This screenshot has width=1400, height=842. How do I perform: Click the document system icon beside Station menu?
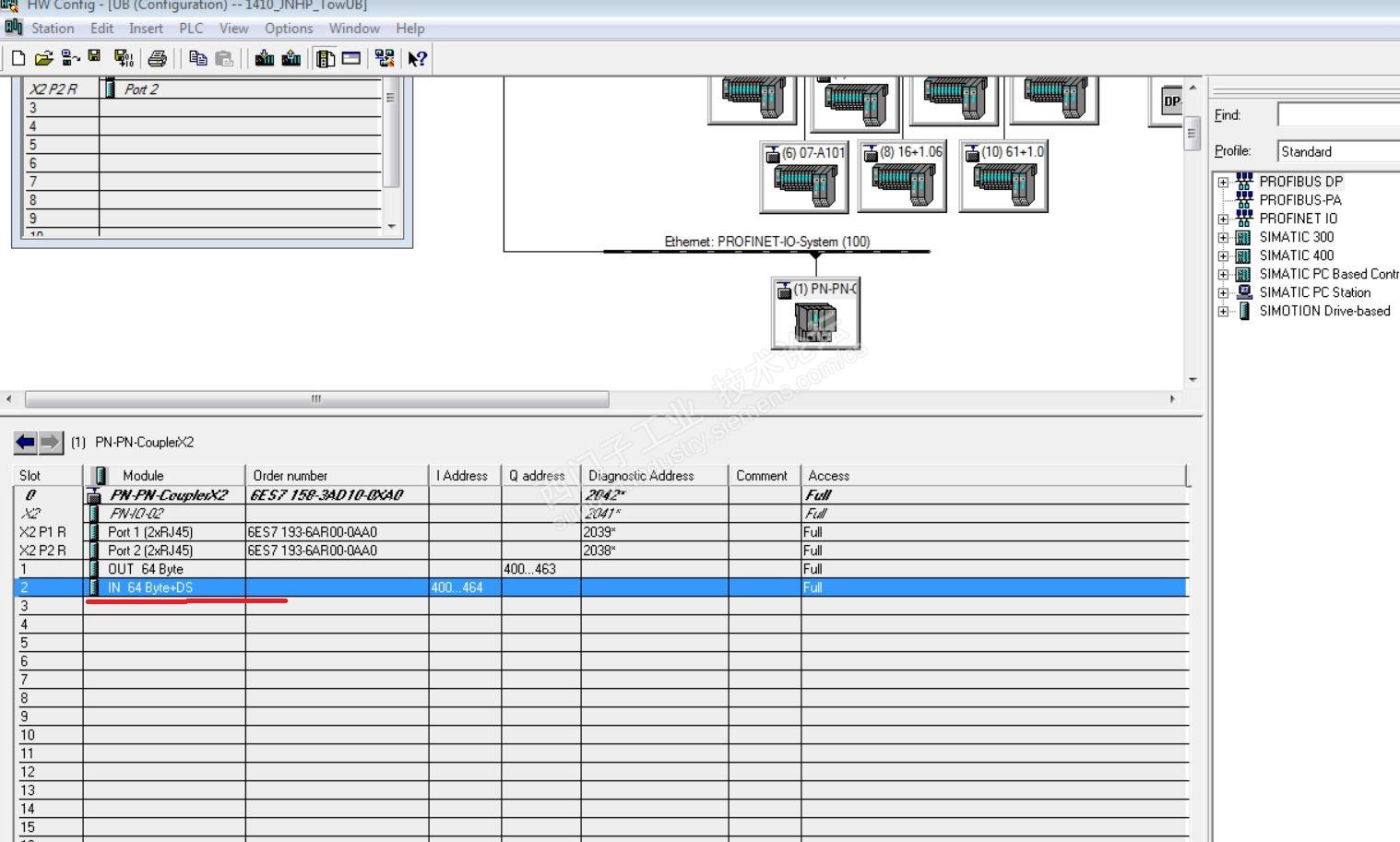click(x=13, y=27)
